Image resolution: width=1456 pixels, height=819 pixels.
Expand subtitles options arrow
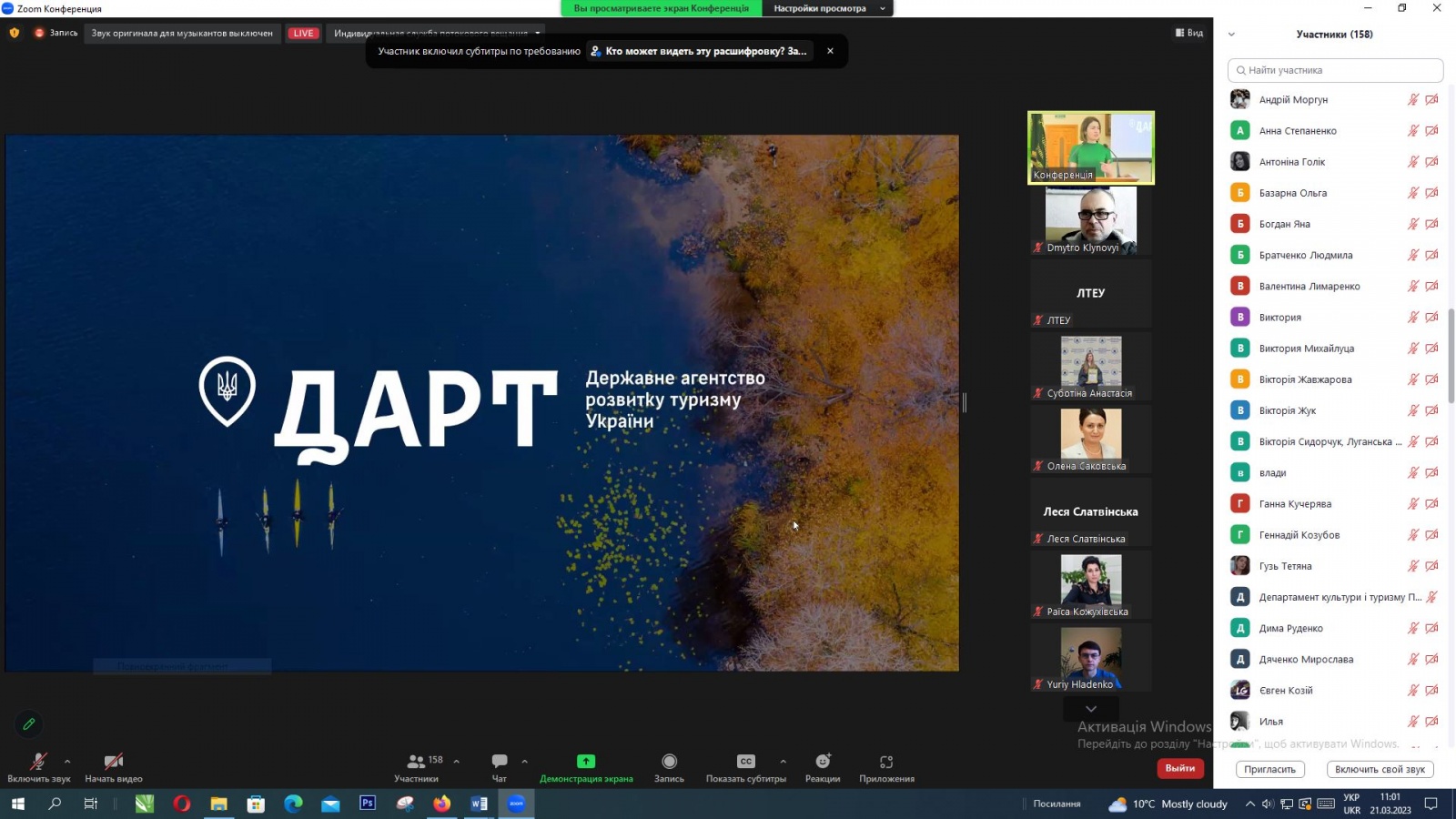tap(783, 761)
